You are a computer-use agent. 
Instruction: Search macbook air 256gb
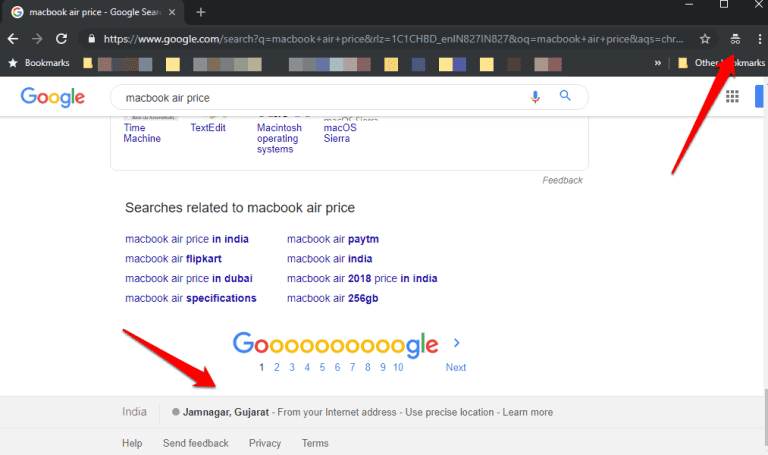333,298
